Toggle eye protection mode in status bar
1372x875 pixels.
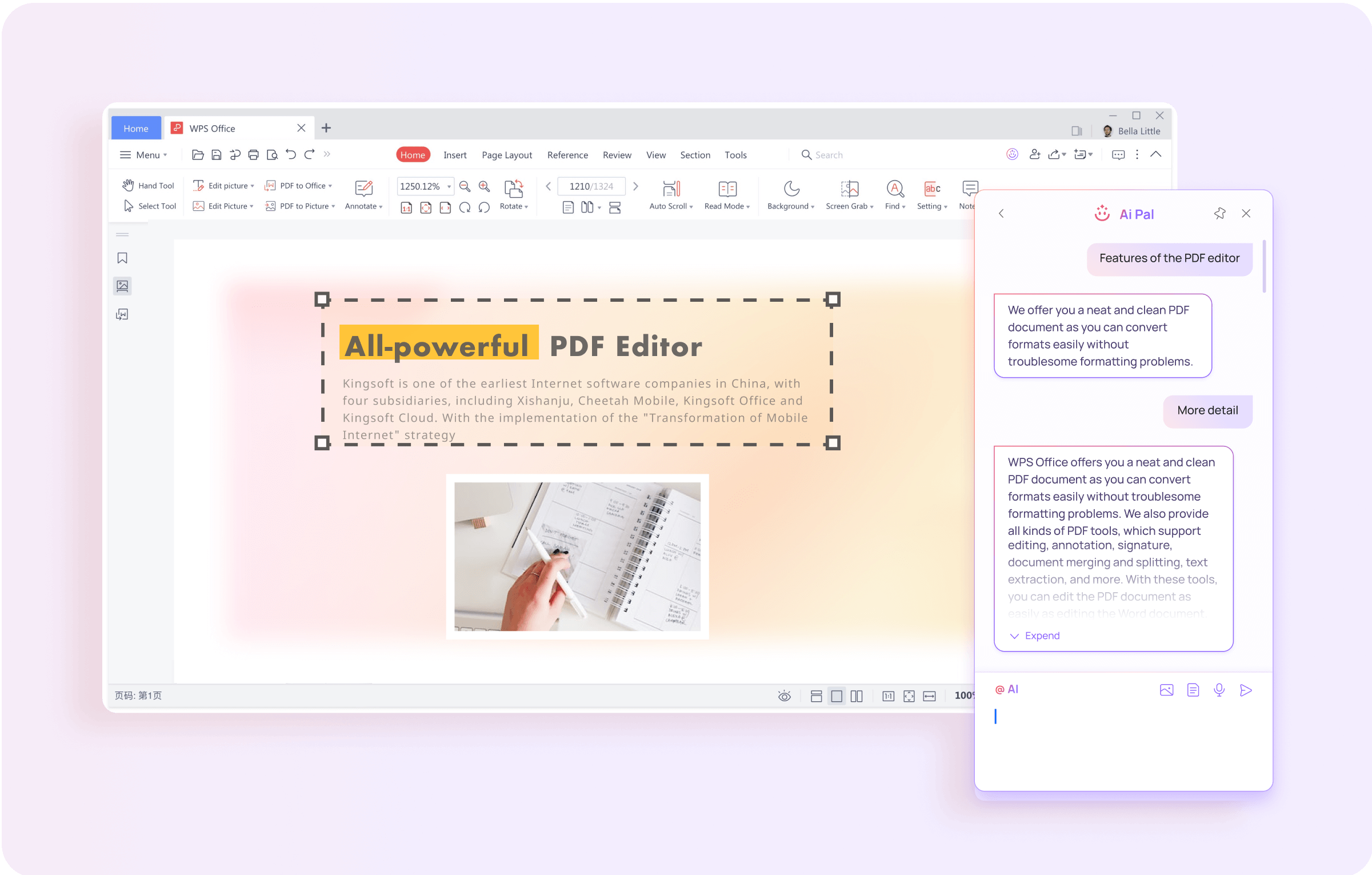pos(784,696)
